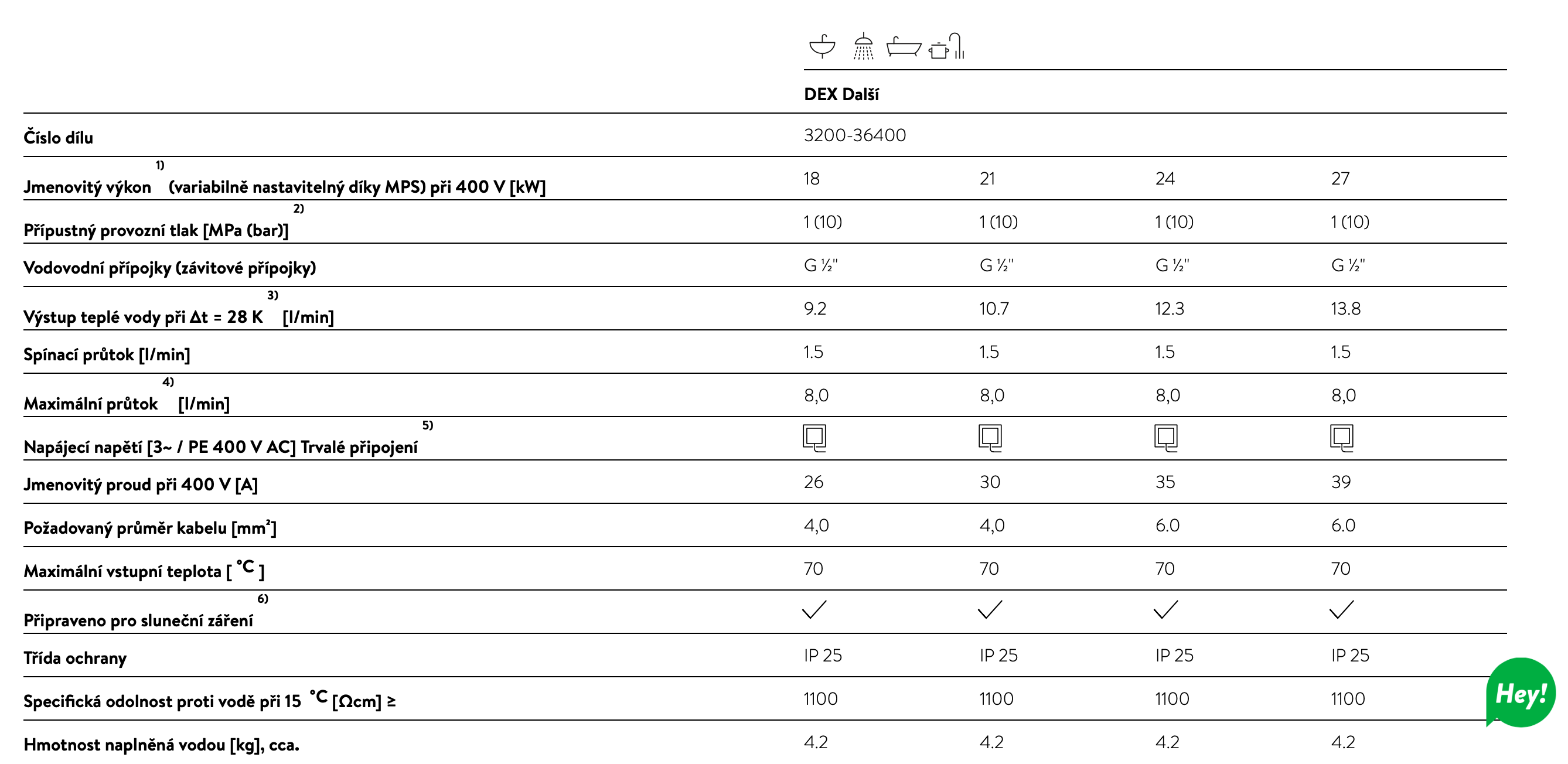
Task: Click the solar-ready checkmark in the 18 kW column
Action: point(814,609)
